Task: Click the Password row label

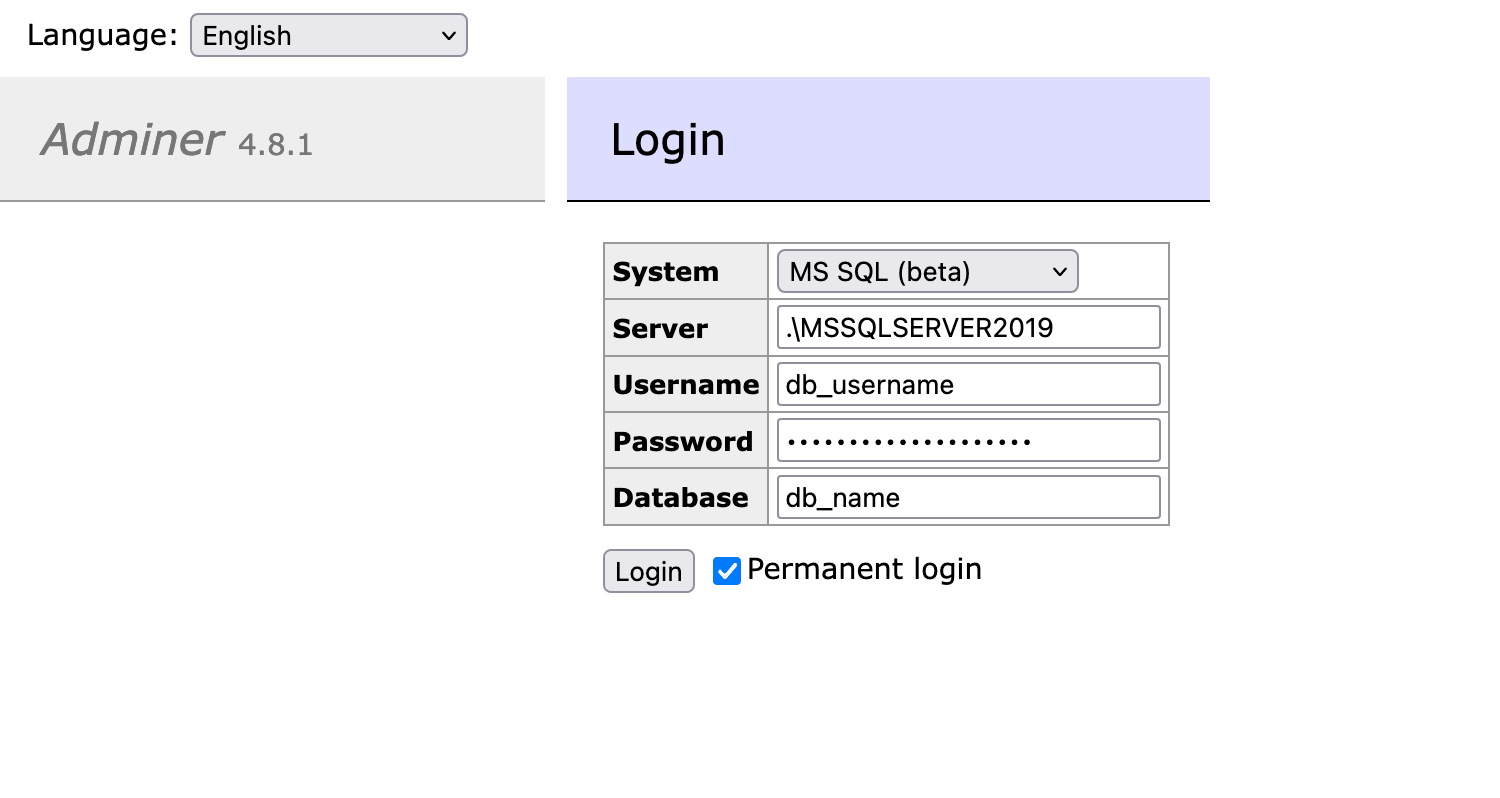Action: point(683,441)
